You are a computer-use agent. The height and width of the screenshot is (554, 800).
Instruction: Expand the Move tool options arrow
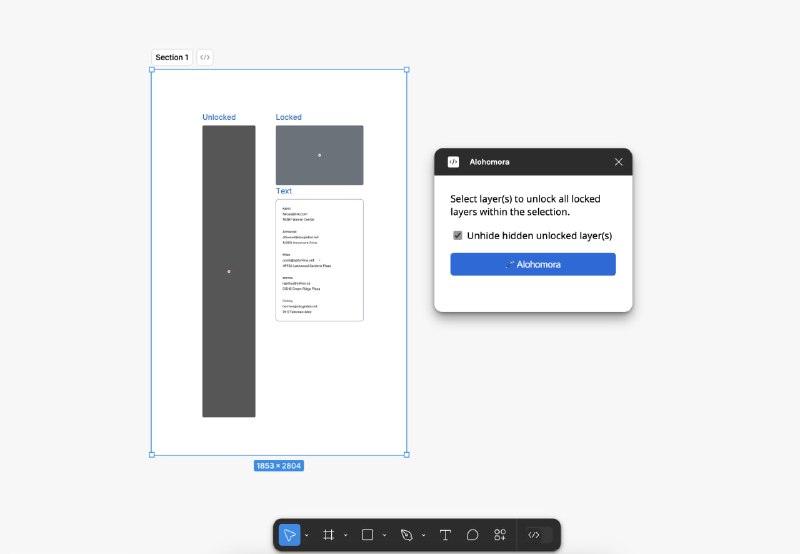[x=306, y=535]
